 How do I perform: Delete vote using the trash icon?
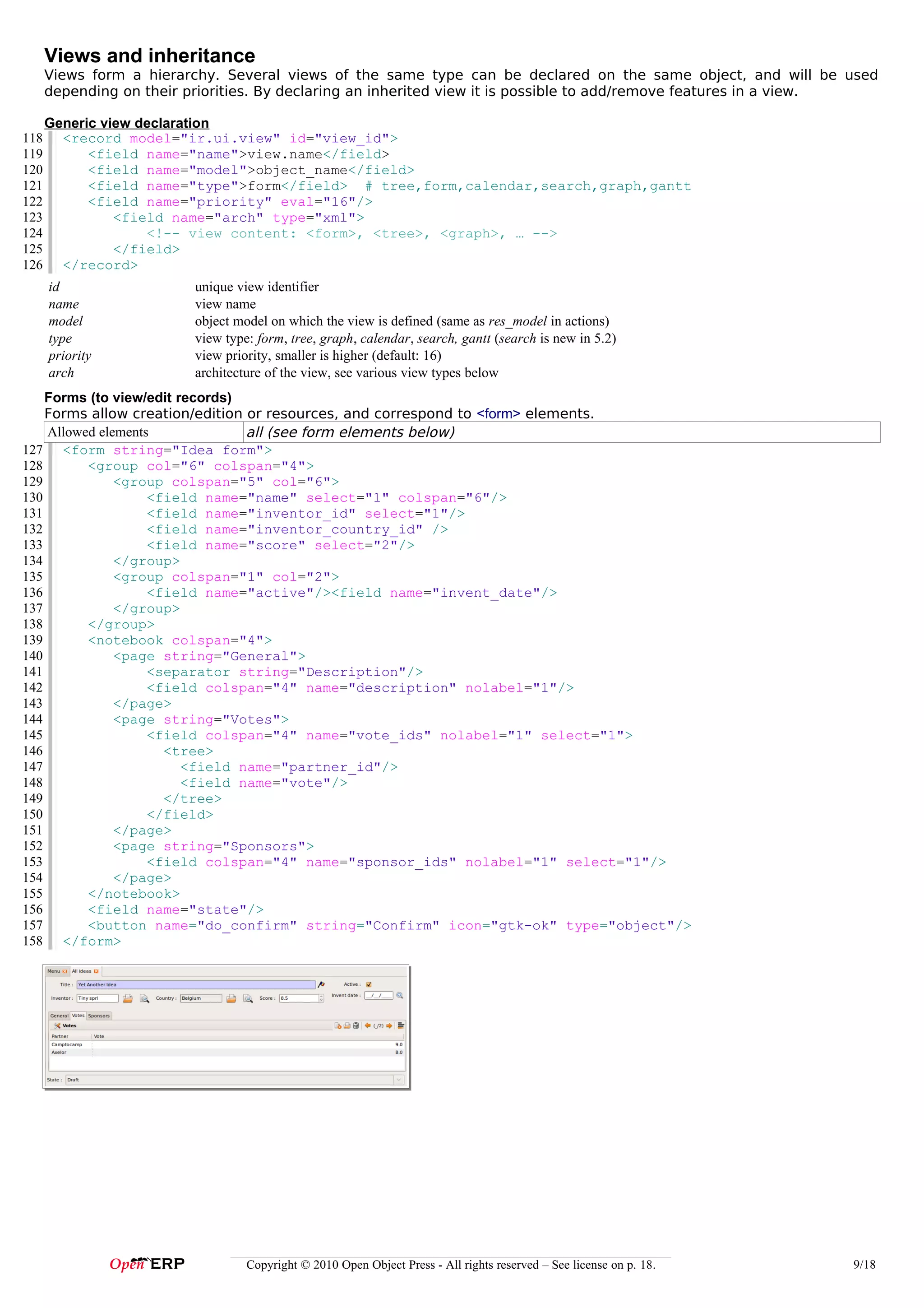point(356,1025)
